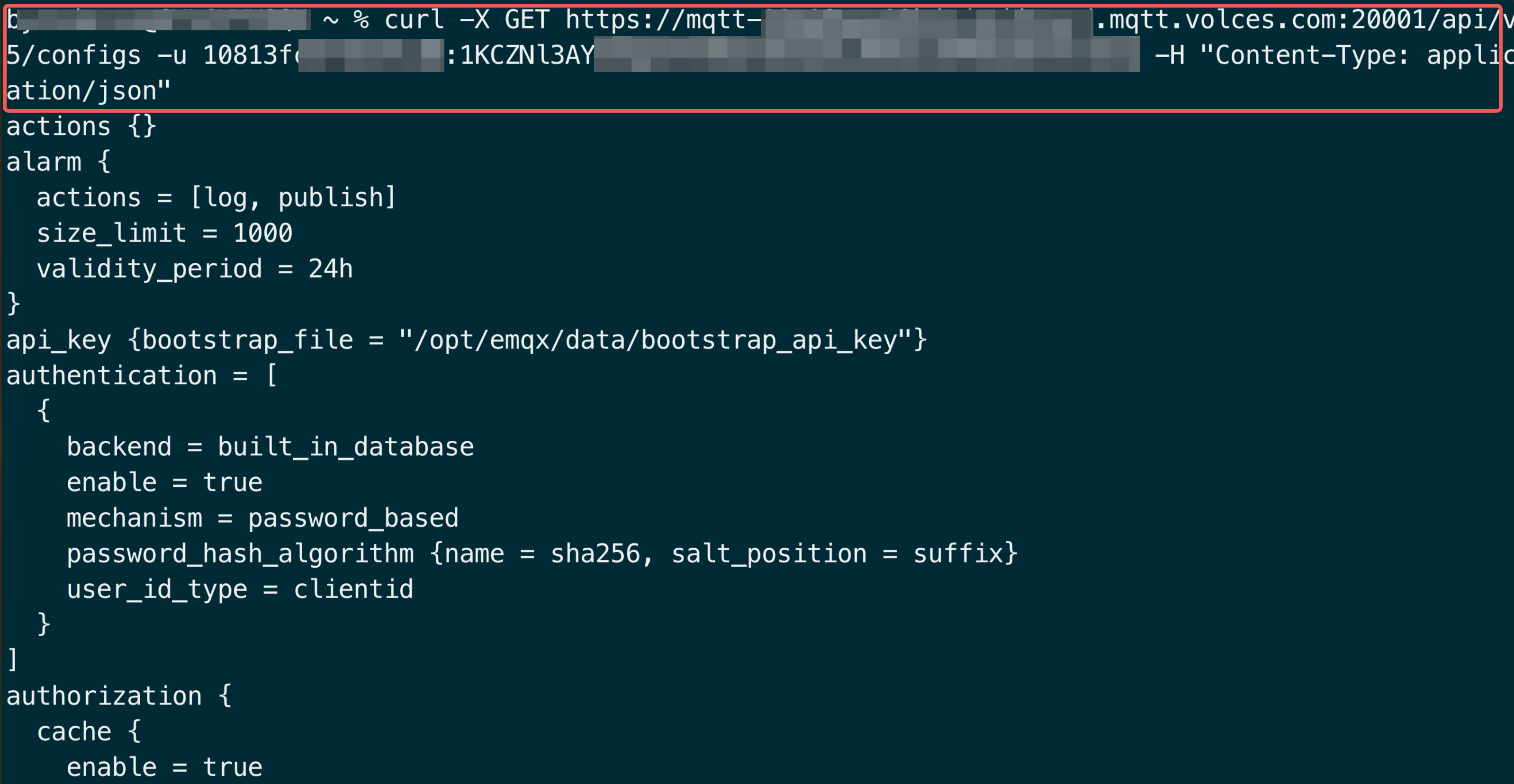1514x784 pixels.
Task: Click 'user_id_type = clientid' line
Action: coord(240,589)
